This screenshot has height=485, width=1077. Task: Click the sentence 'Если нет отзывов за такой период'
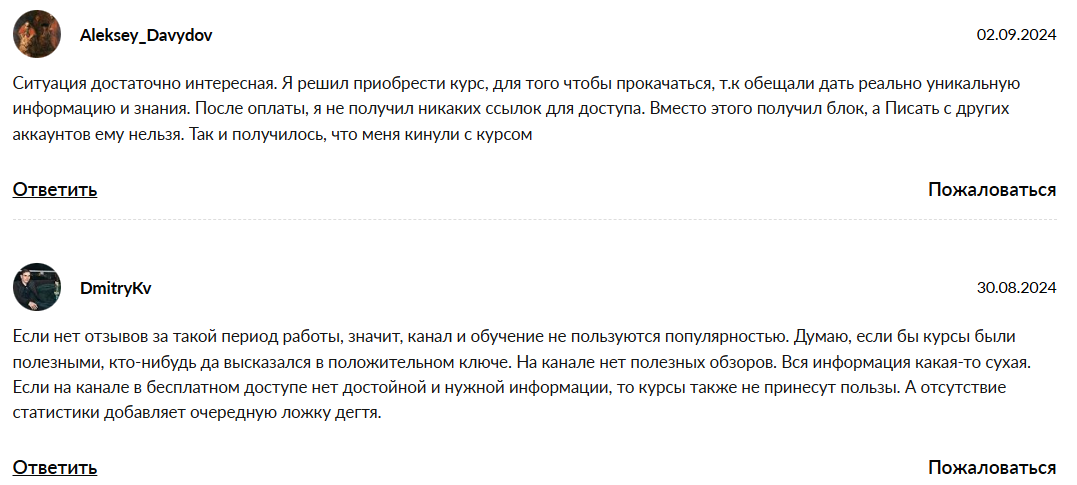coord(180,336)
